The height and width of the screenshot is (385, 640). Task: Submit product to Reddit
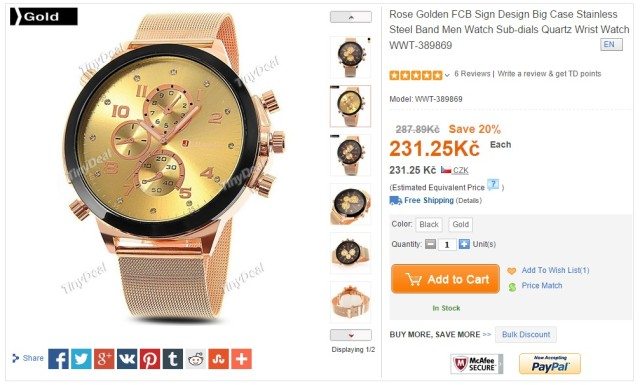pyautogui.click(x=196, y=359)
